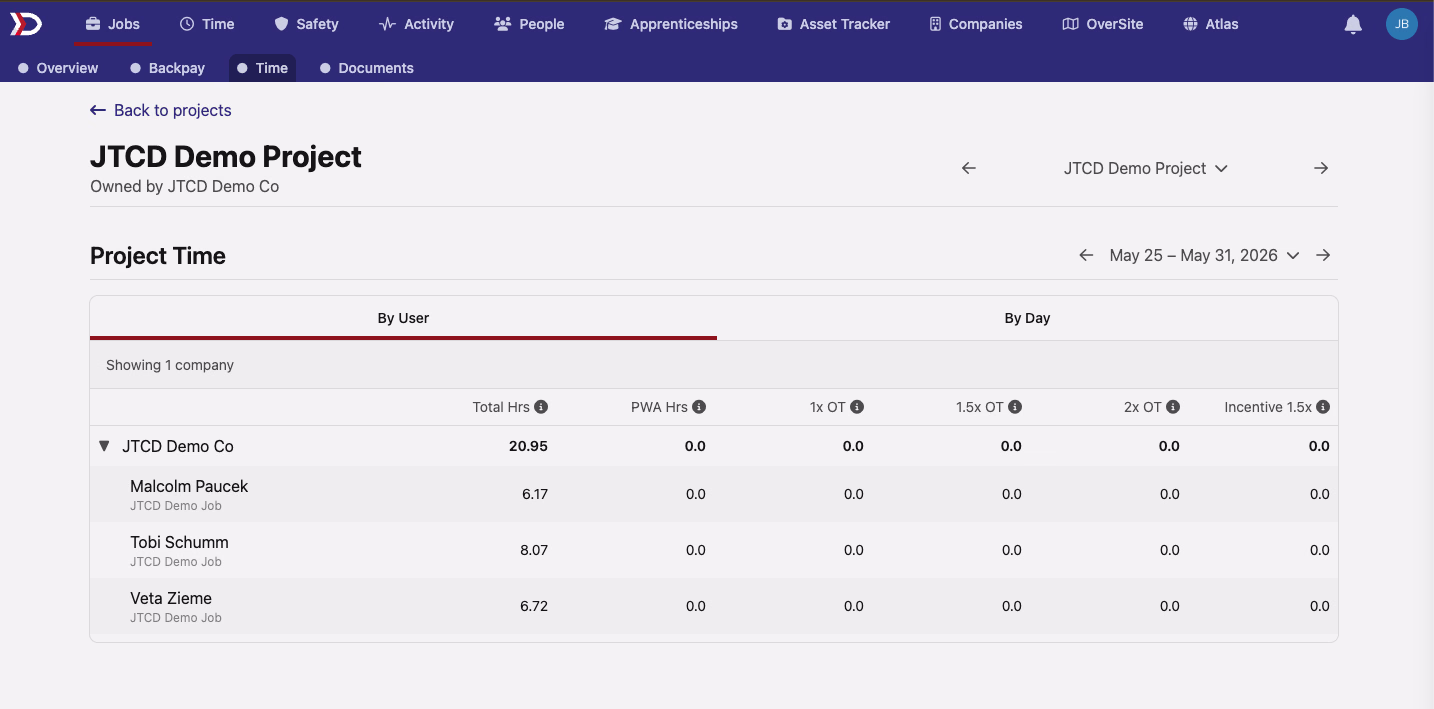Image resolution: width=1434 pixels, height=709 pixels.
Task: Click the Showing 1 company text
Action: coord(170,365)
